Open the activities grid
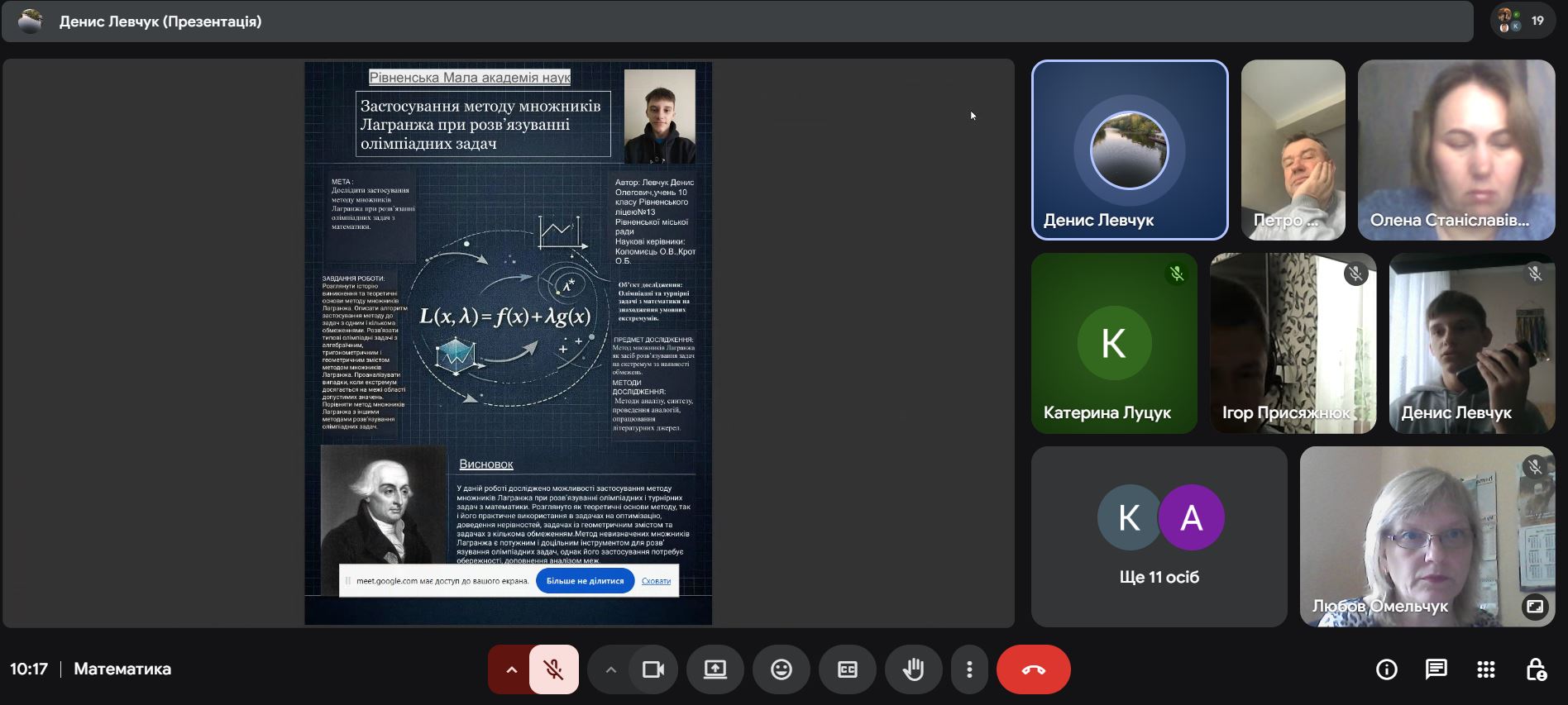The image size is (1568, 705). pyautogui.click(x=1485, y=669)
